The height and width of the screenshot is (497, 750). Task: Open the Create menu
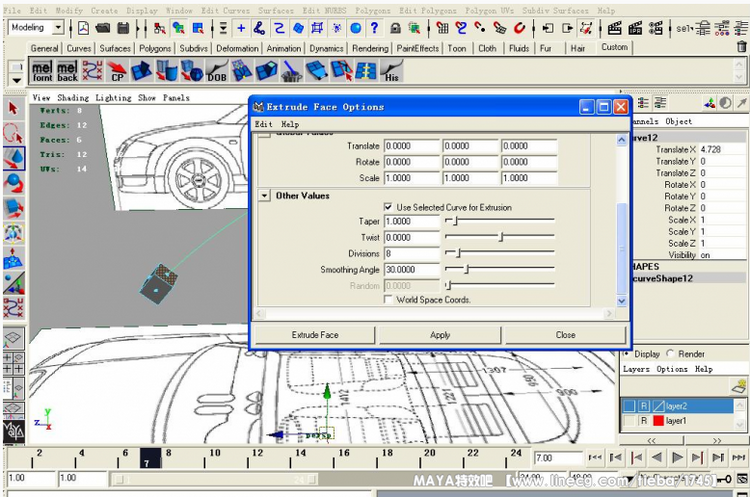point(104,10)
